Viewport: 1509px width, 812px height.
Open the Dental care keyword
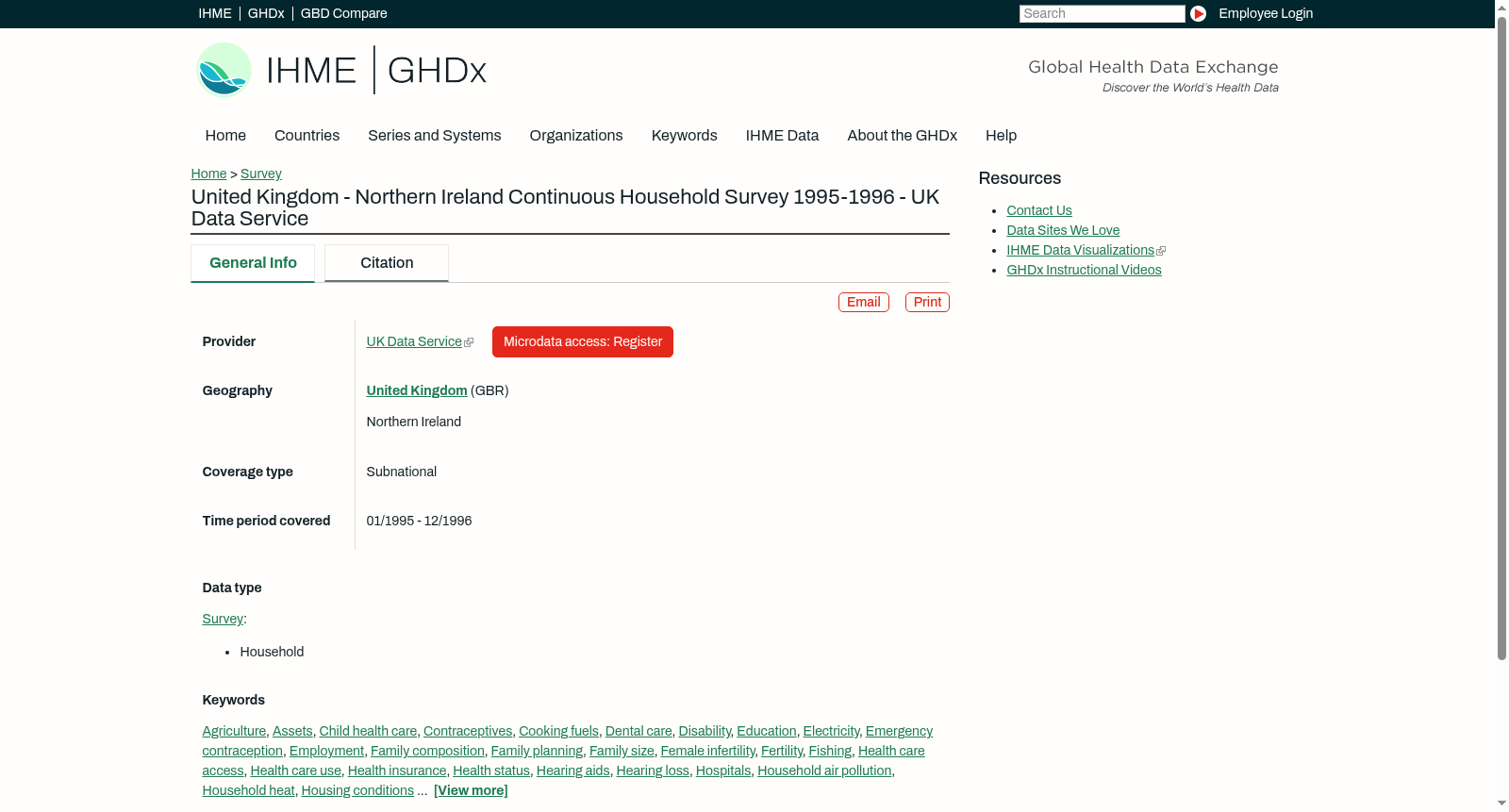click(x=638, y=731)
